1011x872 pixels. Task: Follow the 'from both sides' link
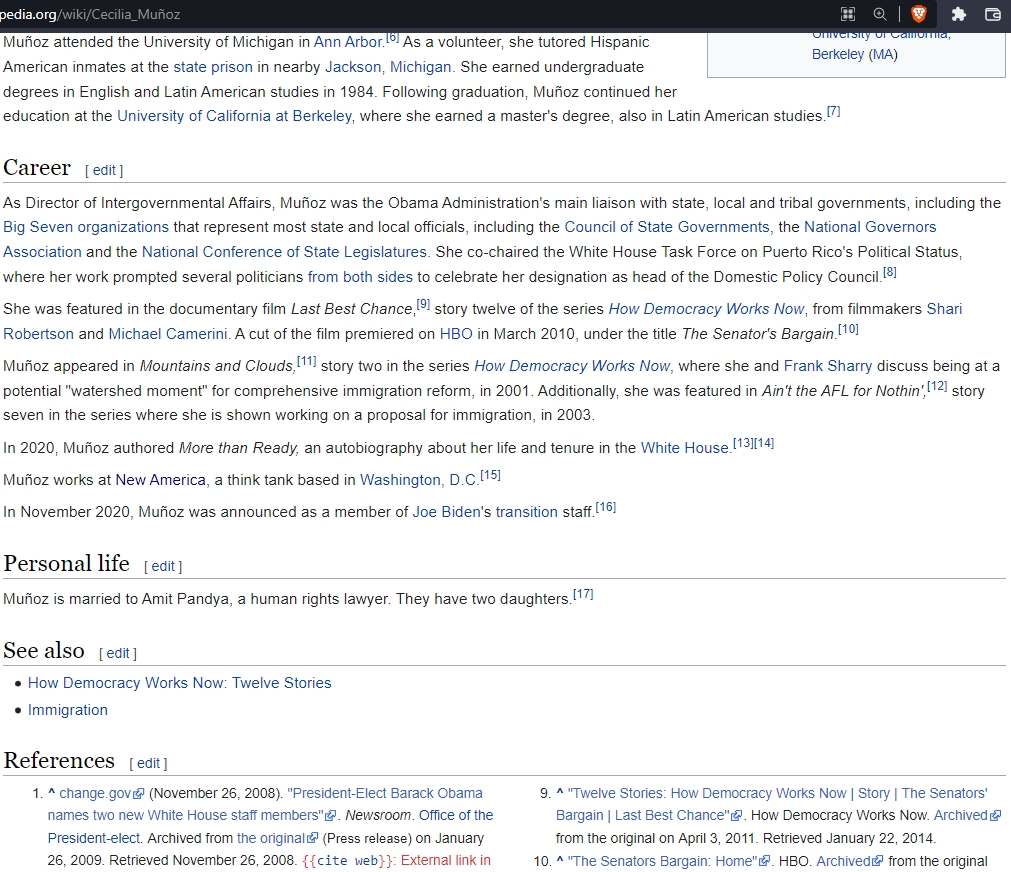(360, 277)
